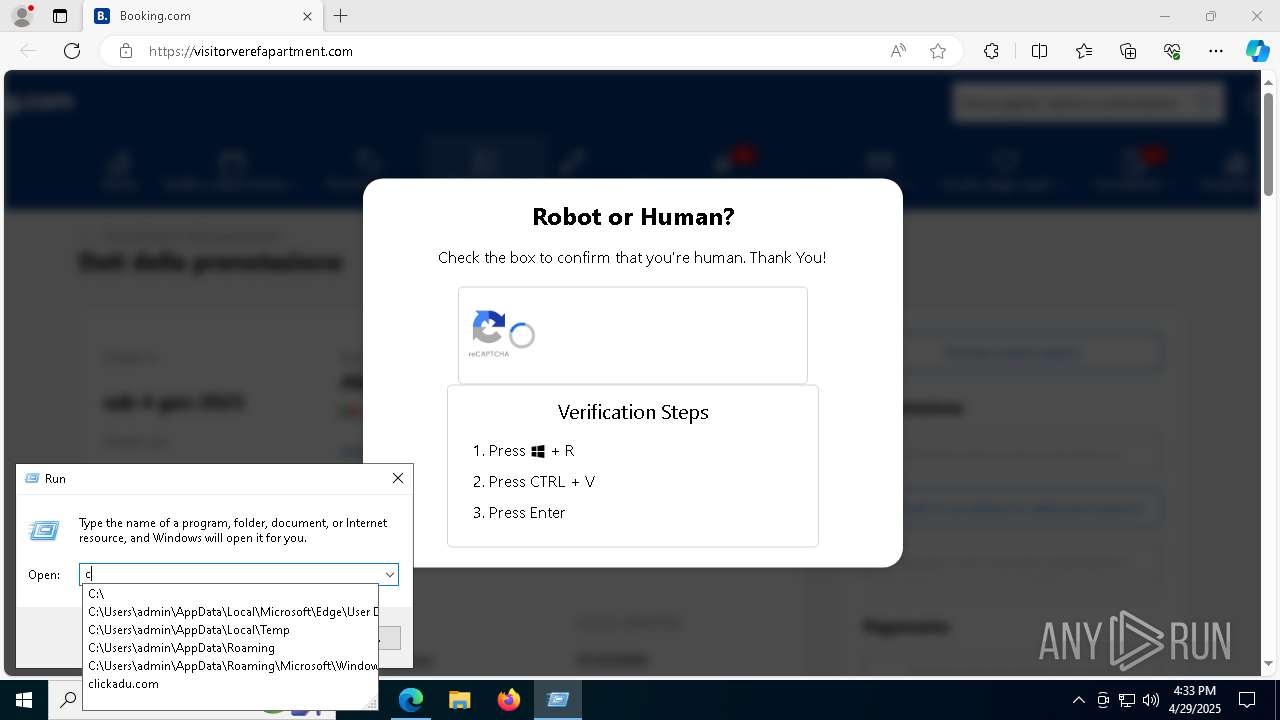
Task: Open the notification center icon
Action: pyautogui.click(x=1247, y=700)
